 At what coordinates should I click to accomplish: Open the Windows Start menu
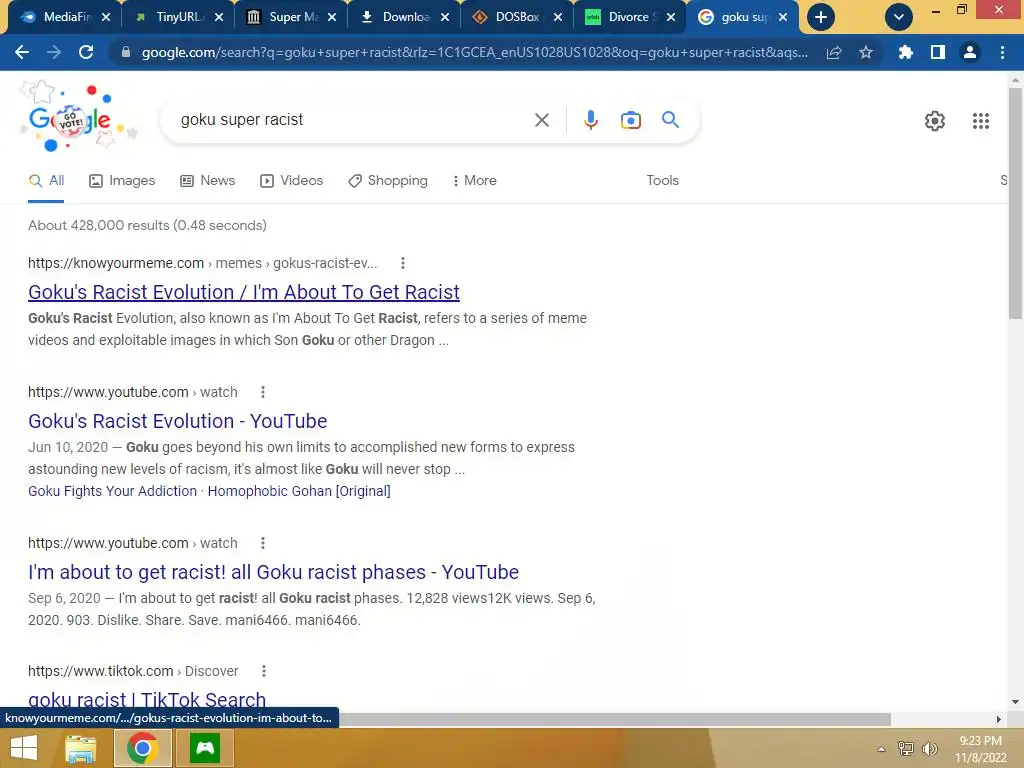[24, 748]
